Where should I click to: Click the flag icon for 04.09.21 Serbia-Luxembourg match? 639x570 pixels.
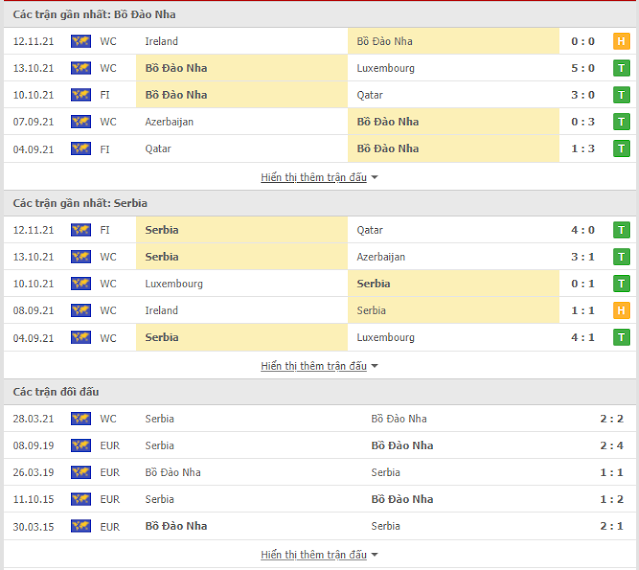point(80,338)
